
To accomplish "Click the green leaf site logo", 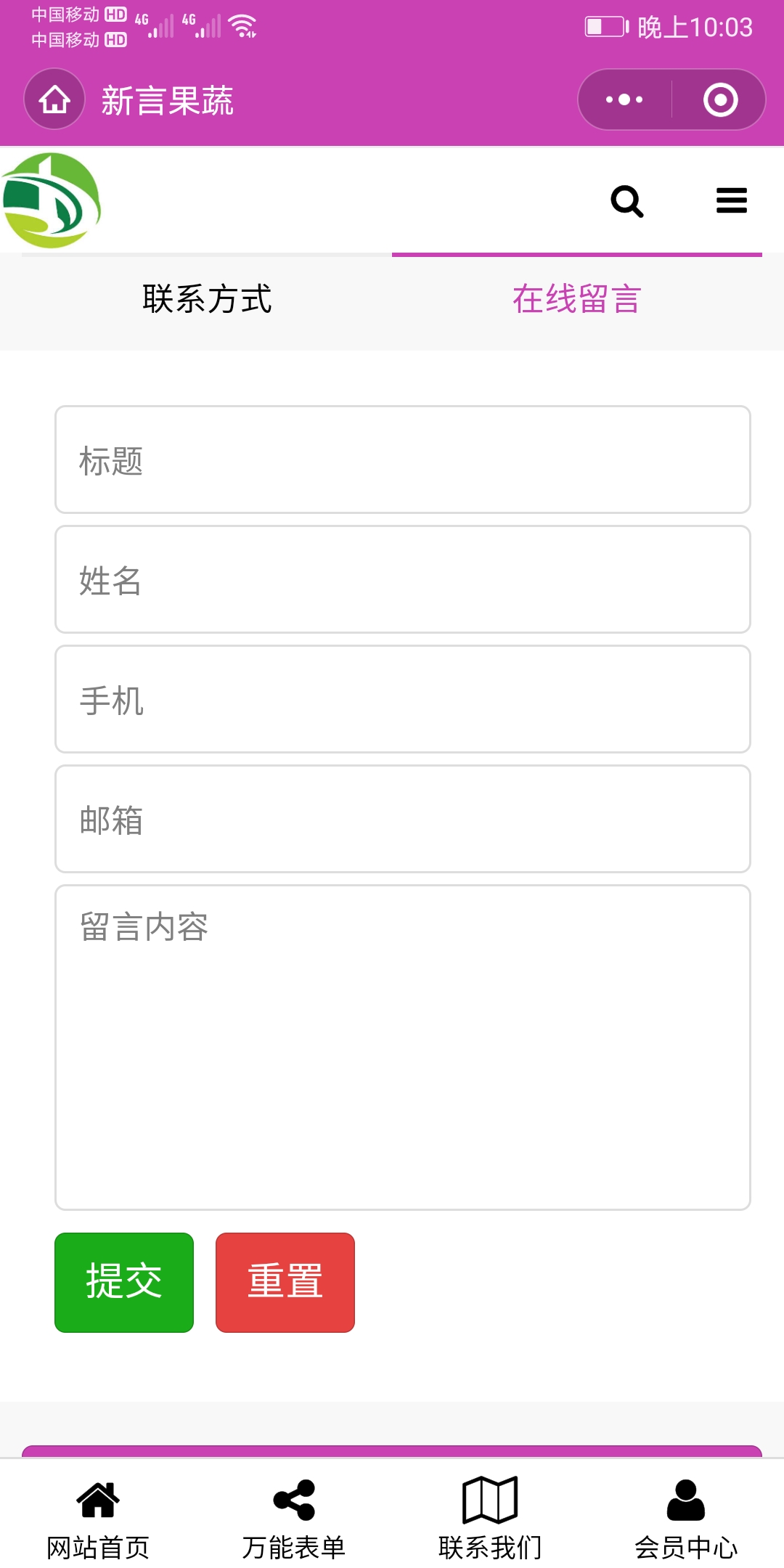I will [51, 200].
